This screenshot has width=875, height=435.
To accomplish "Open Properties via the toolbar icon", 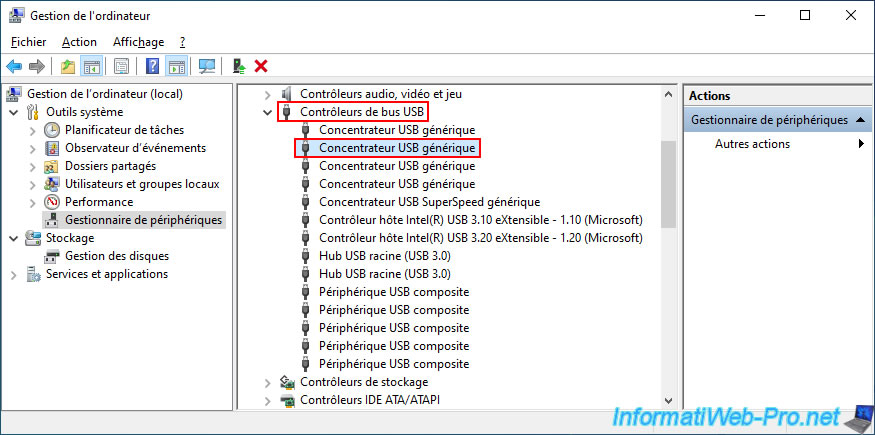I will click(x=121, y=66).
